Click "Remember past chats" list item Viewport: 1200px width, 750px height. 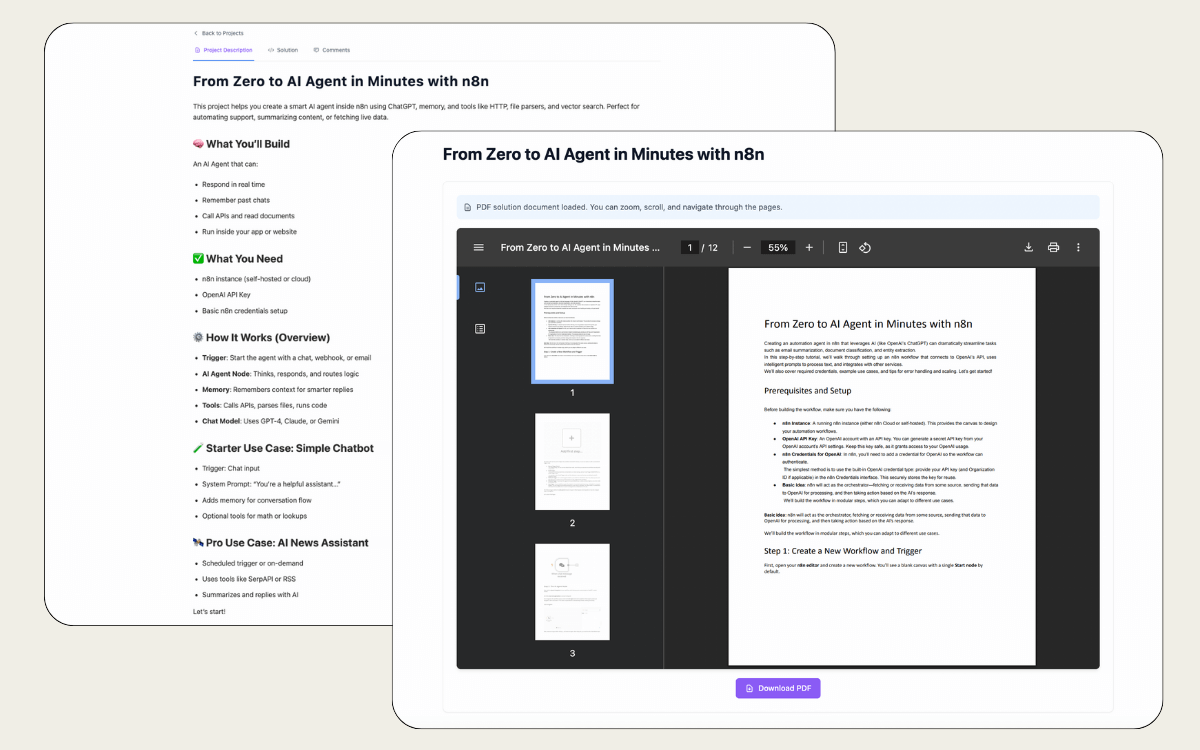(x=236, y=200)
